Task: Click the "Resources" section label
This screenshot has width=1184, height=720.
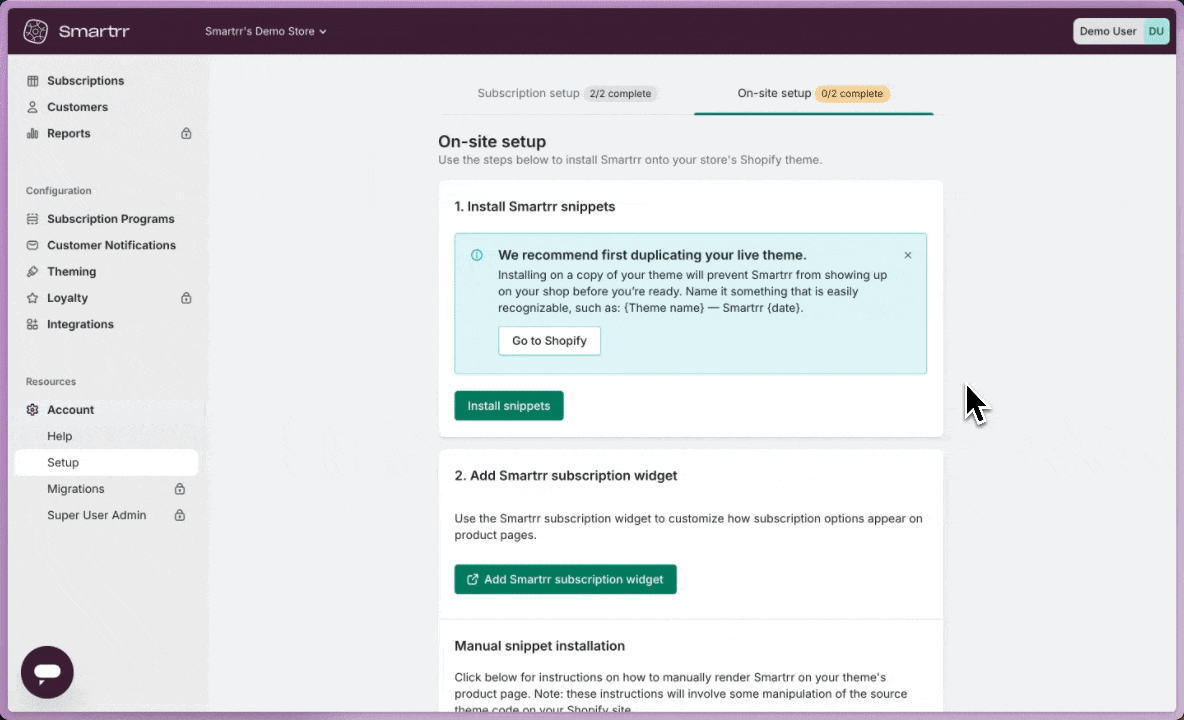Action: (x=51, y=382)
